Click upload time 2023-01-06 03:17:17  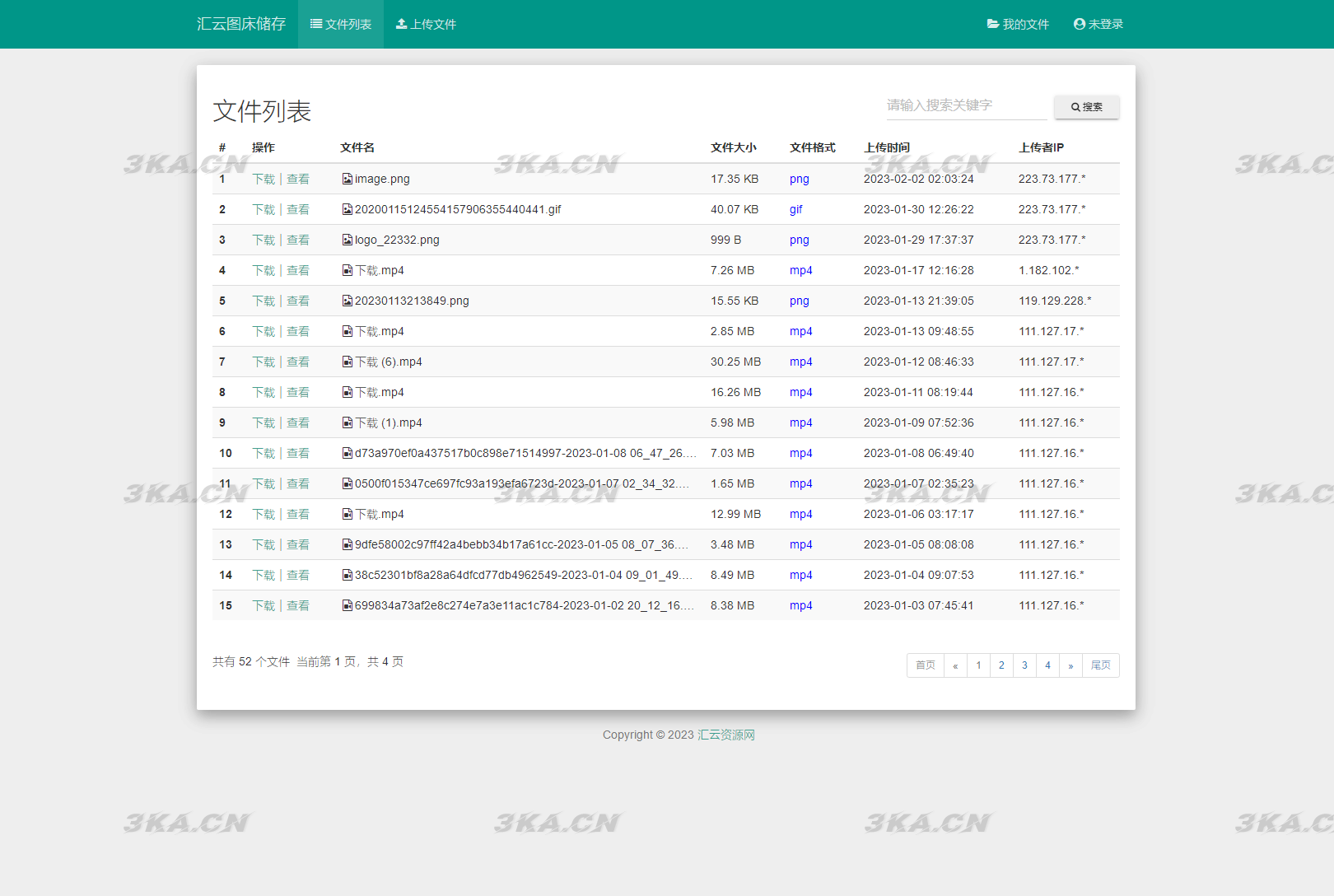[918, 514]
